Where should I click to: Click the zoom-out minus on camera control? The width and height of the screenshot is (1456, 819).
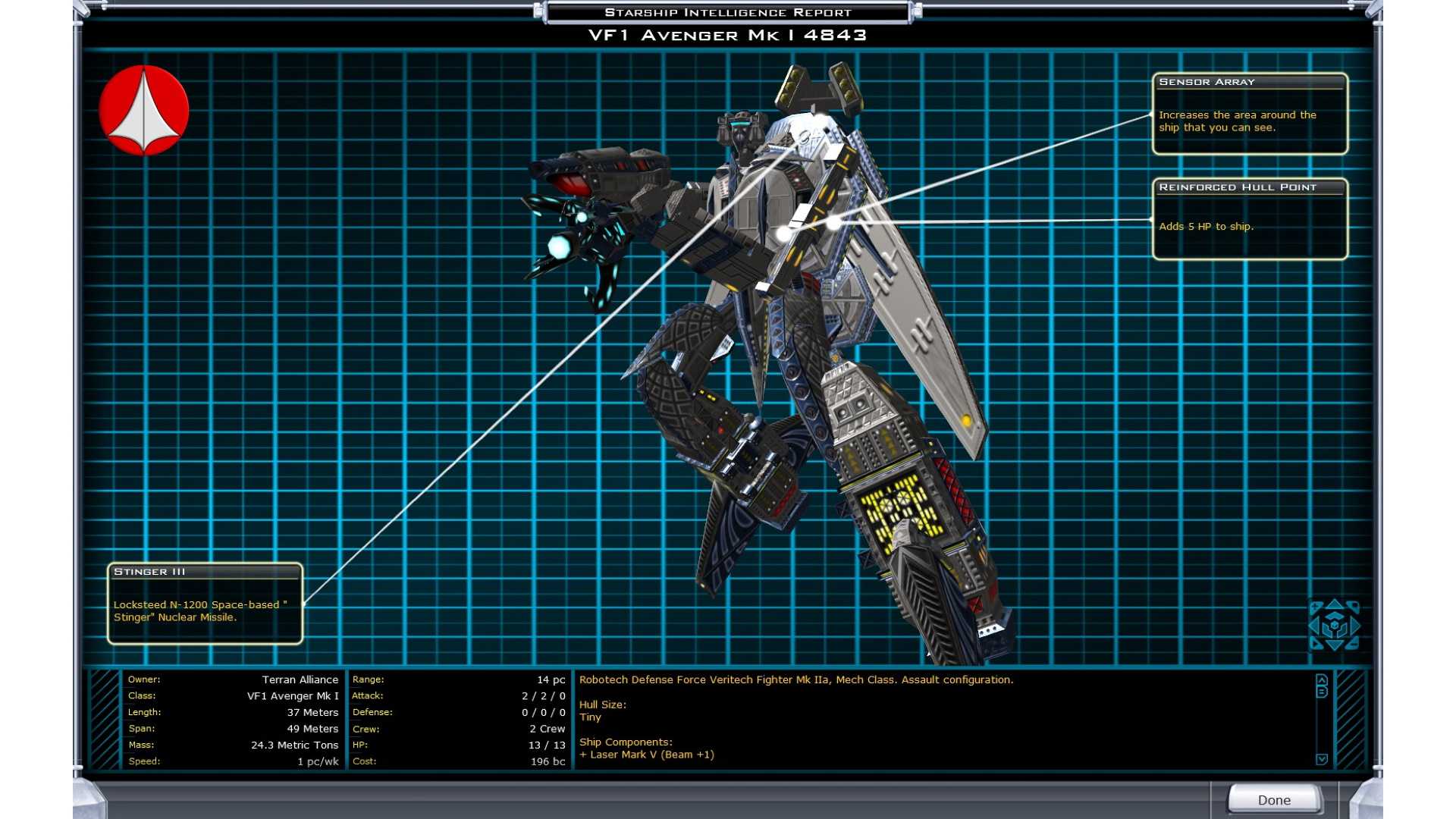coord(1354,644)
